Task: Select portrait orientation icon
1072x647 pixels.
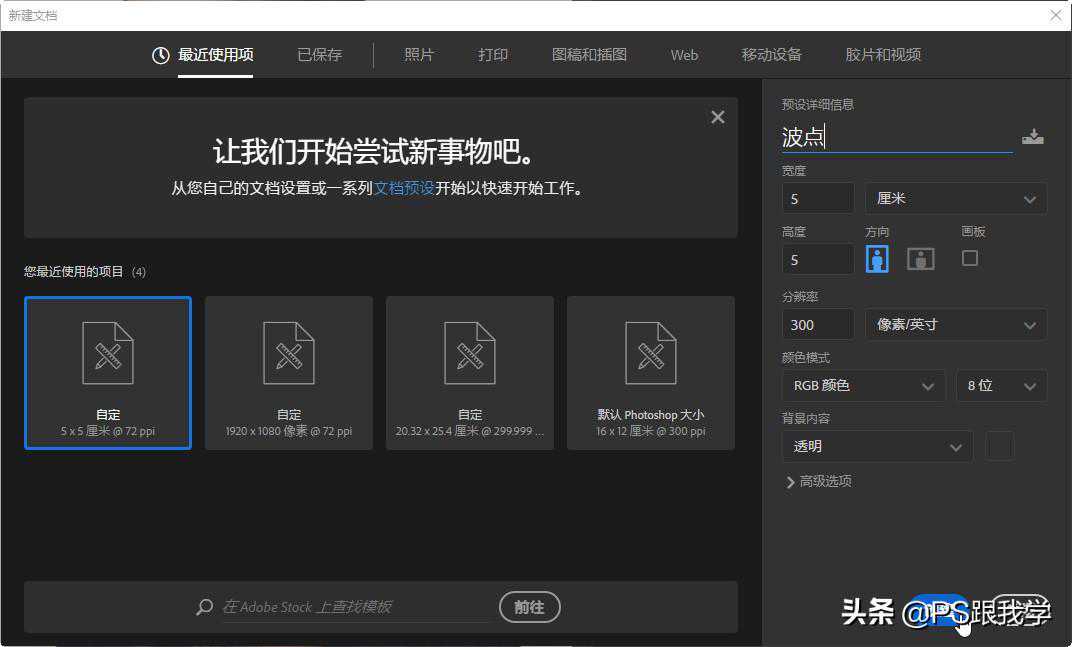Action: click(x=877, y=259)
